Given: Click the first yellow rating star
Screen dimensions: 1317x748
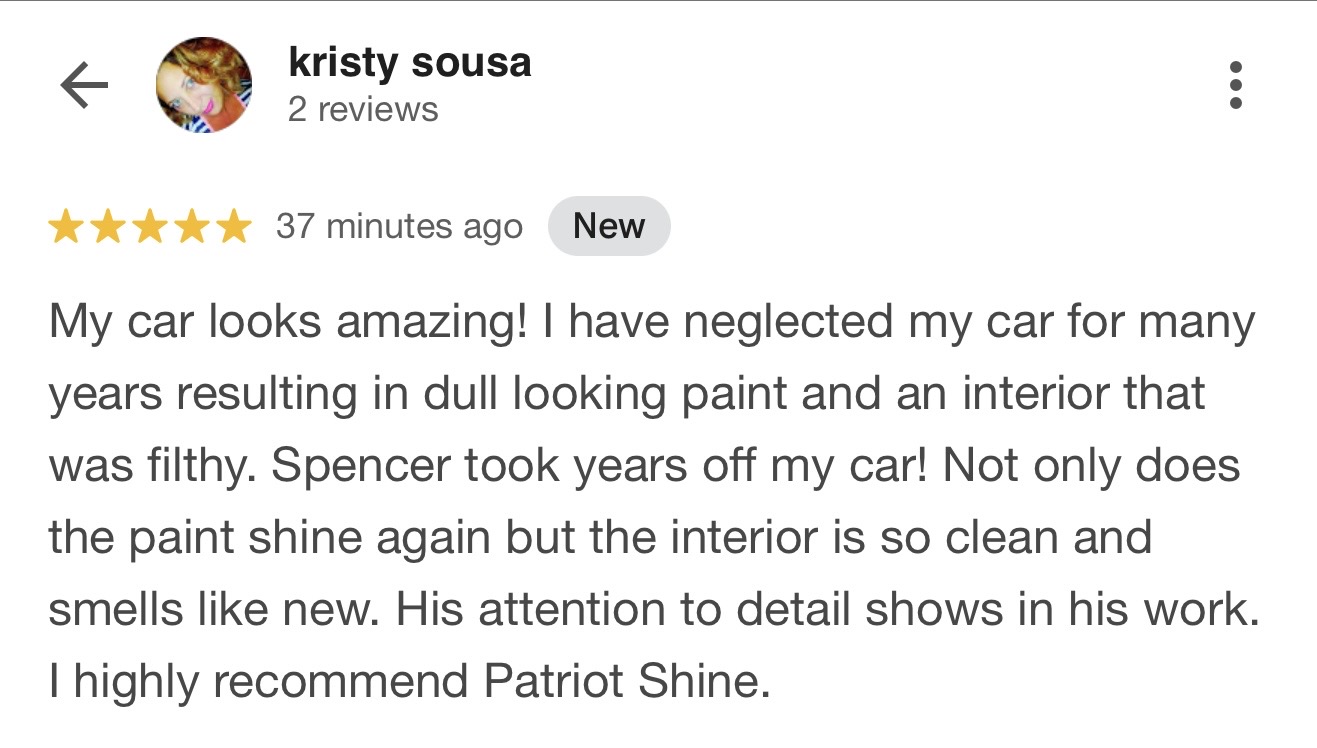Looking at the screenshot, I should click(66, 227).
